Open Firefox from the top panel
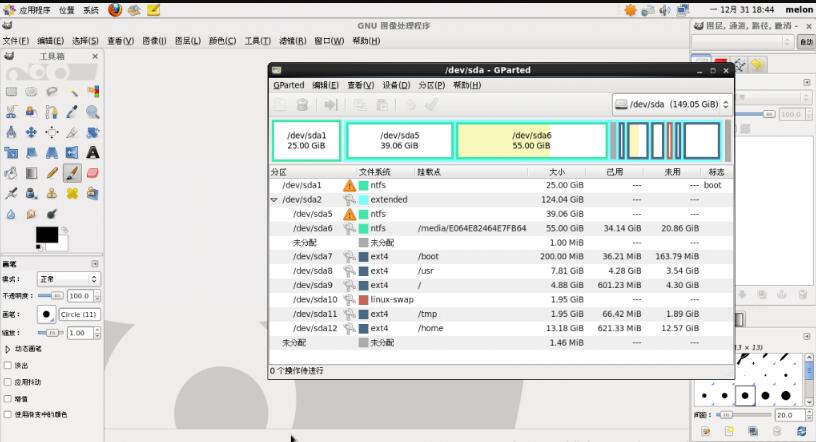The width and height of the screenshot is (816, 442). (115, 9)
